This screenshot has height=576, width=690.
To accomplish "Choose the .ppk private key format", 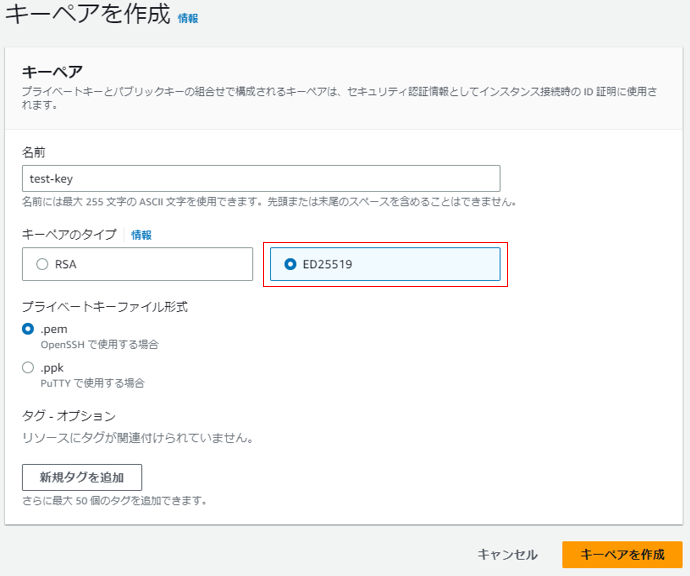I will [x=28, y=367].
